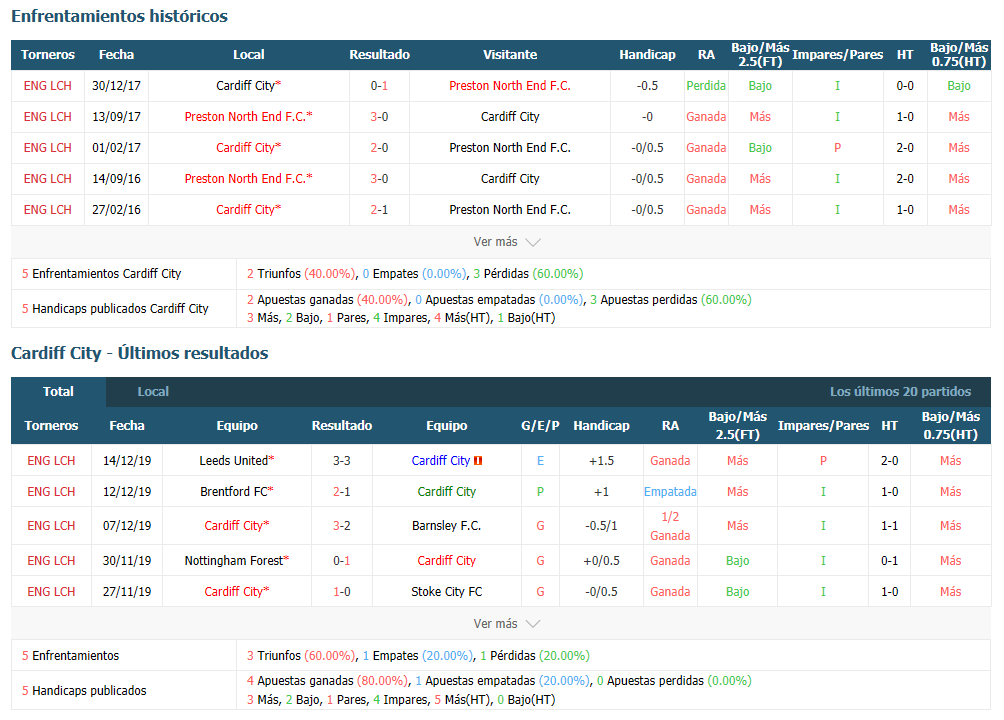This screenshot has width=1004, height=720.
Task: Open Stoke City FC team link
Action: click(446, 592)
